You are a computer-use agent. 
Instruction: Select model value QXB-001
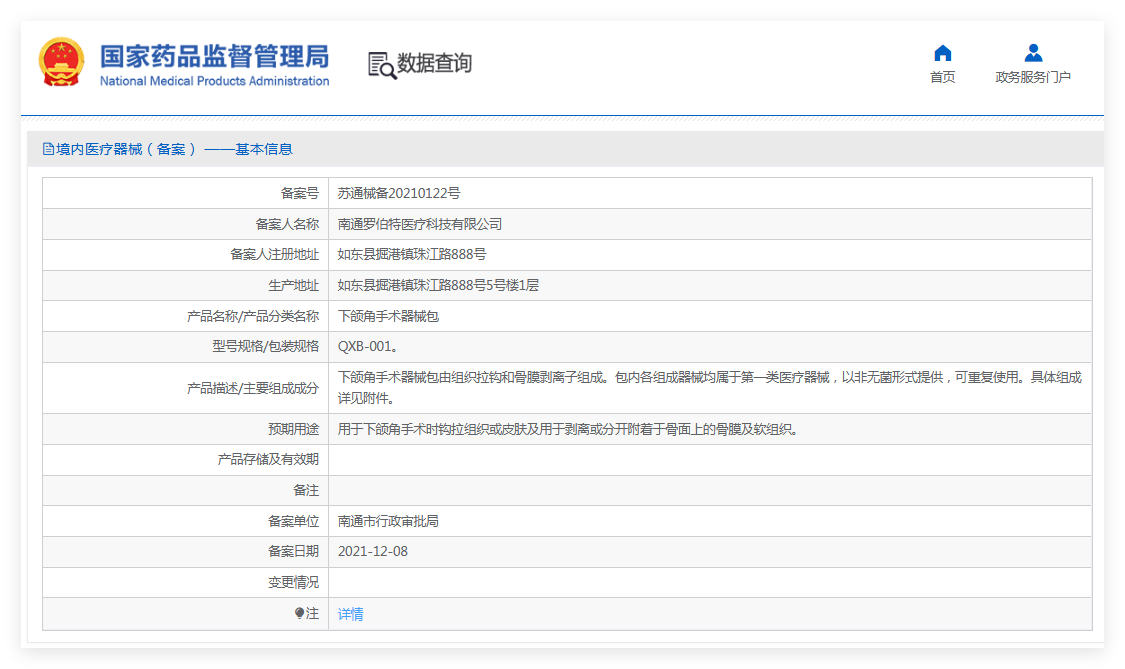pos(367,347)
